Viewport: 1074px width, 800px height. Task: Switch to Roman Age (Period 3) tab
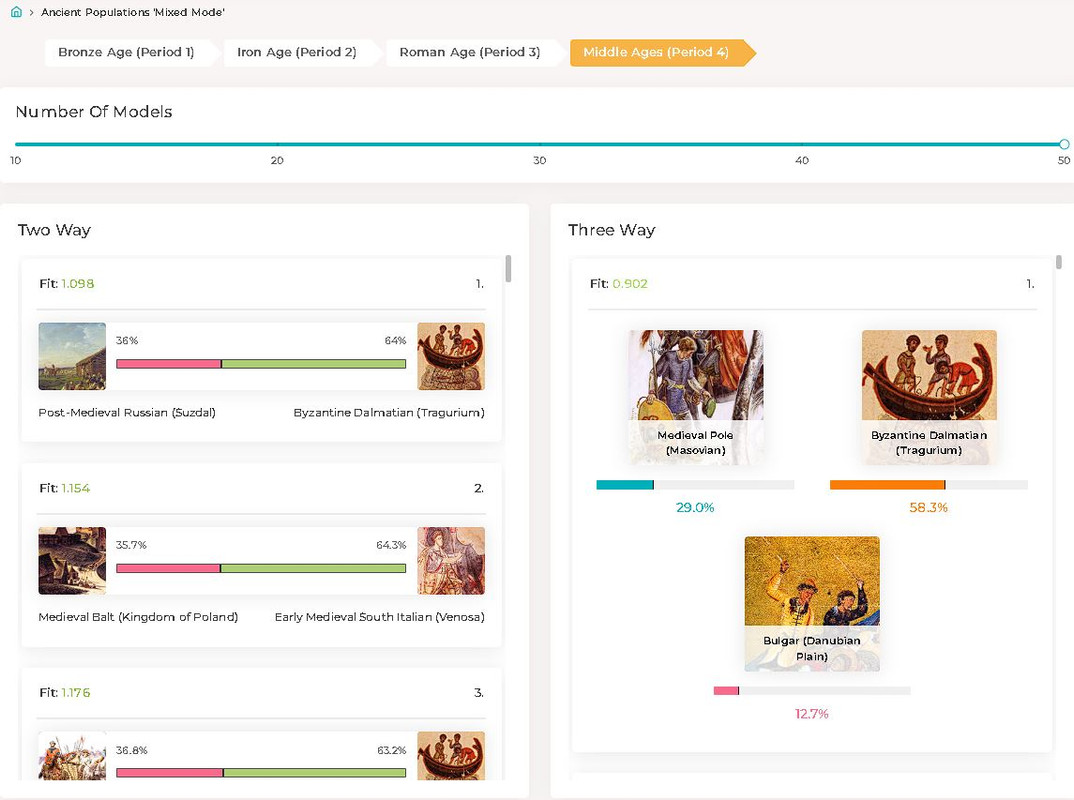pyautogui.click(x=470, y=52)
